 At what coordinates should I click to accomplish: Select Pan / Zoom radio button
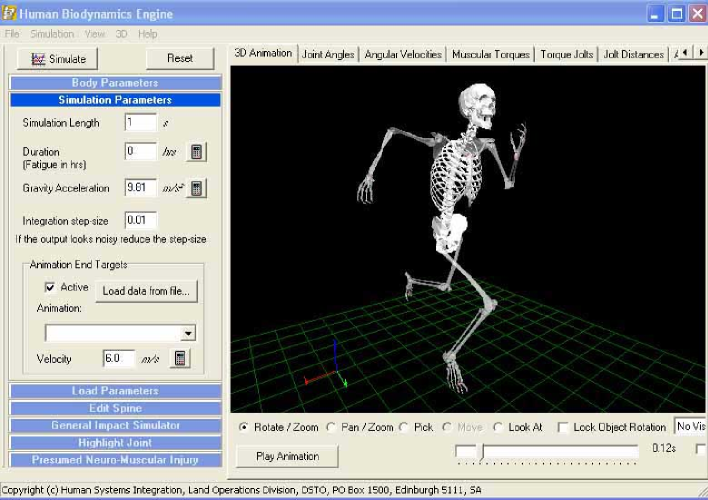point(331,427)
